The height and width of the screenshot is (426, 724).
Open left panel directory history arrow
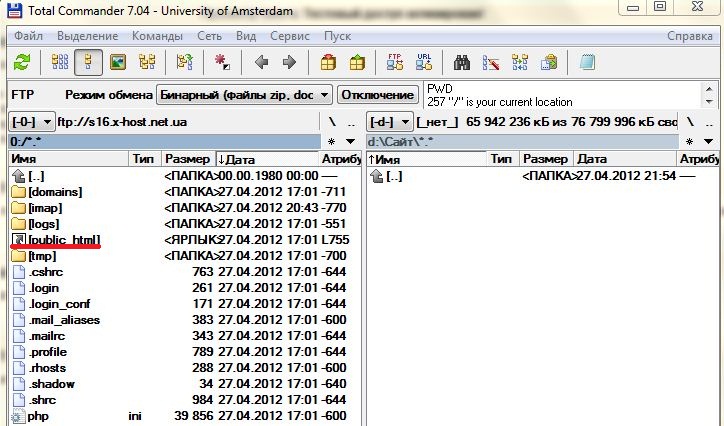(350, 142)
